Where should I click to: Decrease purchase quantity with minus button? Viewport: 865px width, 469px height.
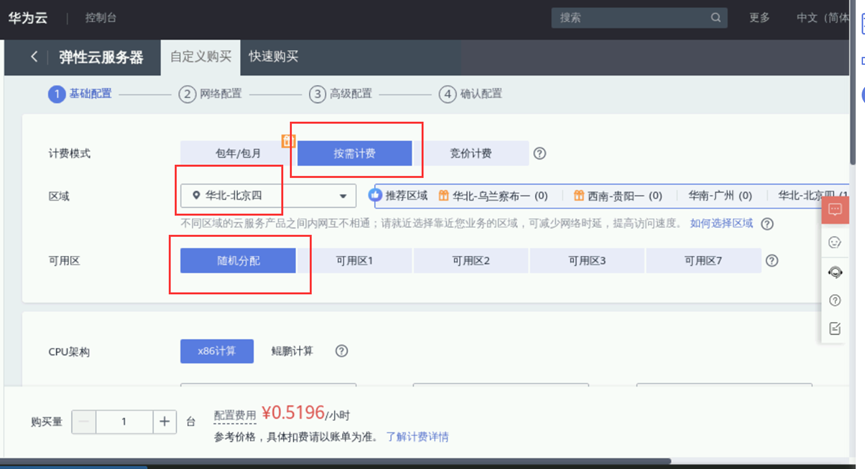tap(83, 422)
